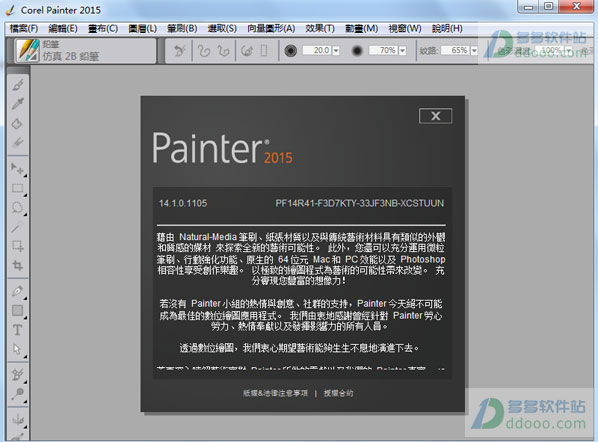This screenshot has height=442, width=598.
Task: Toggle Perspective-Guided Strokes option
Action: [x=264, y=50]
